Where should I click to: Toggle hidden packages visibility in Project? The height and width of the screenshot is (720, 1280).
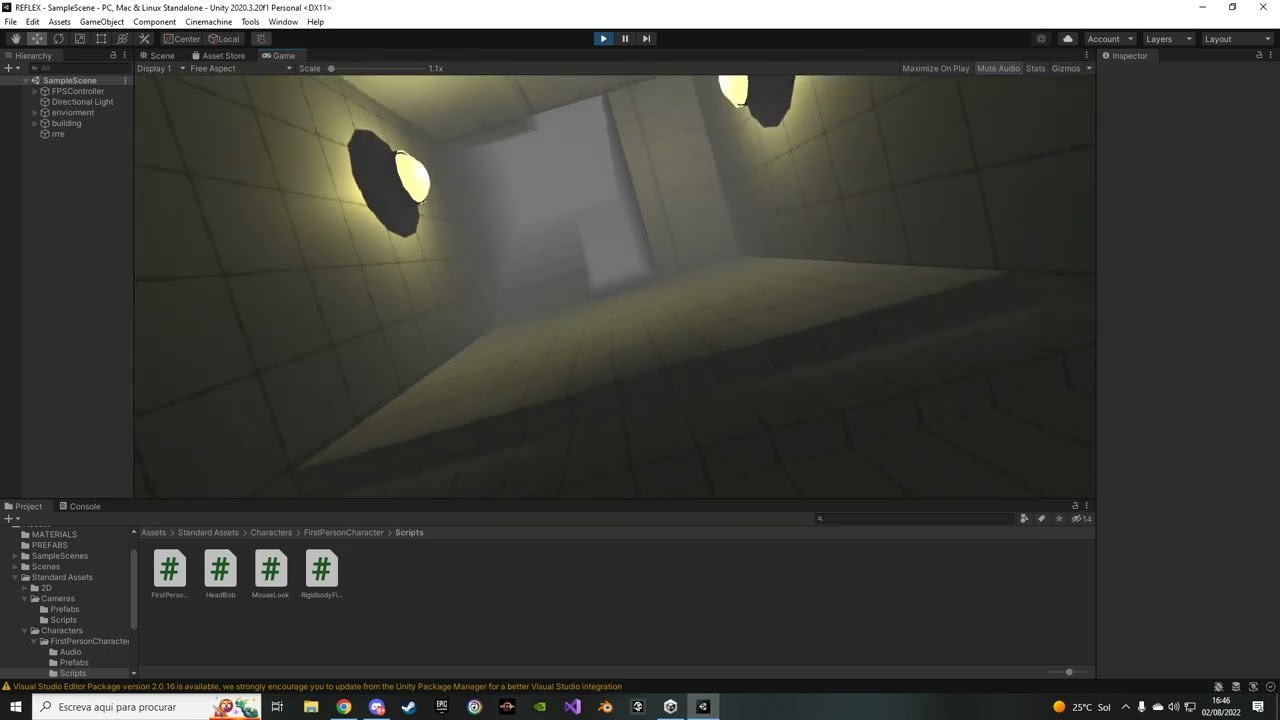(1081, 518)
